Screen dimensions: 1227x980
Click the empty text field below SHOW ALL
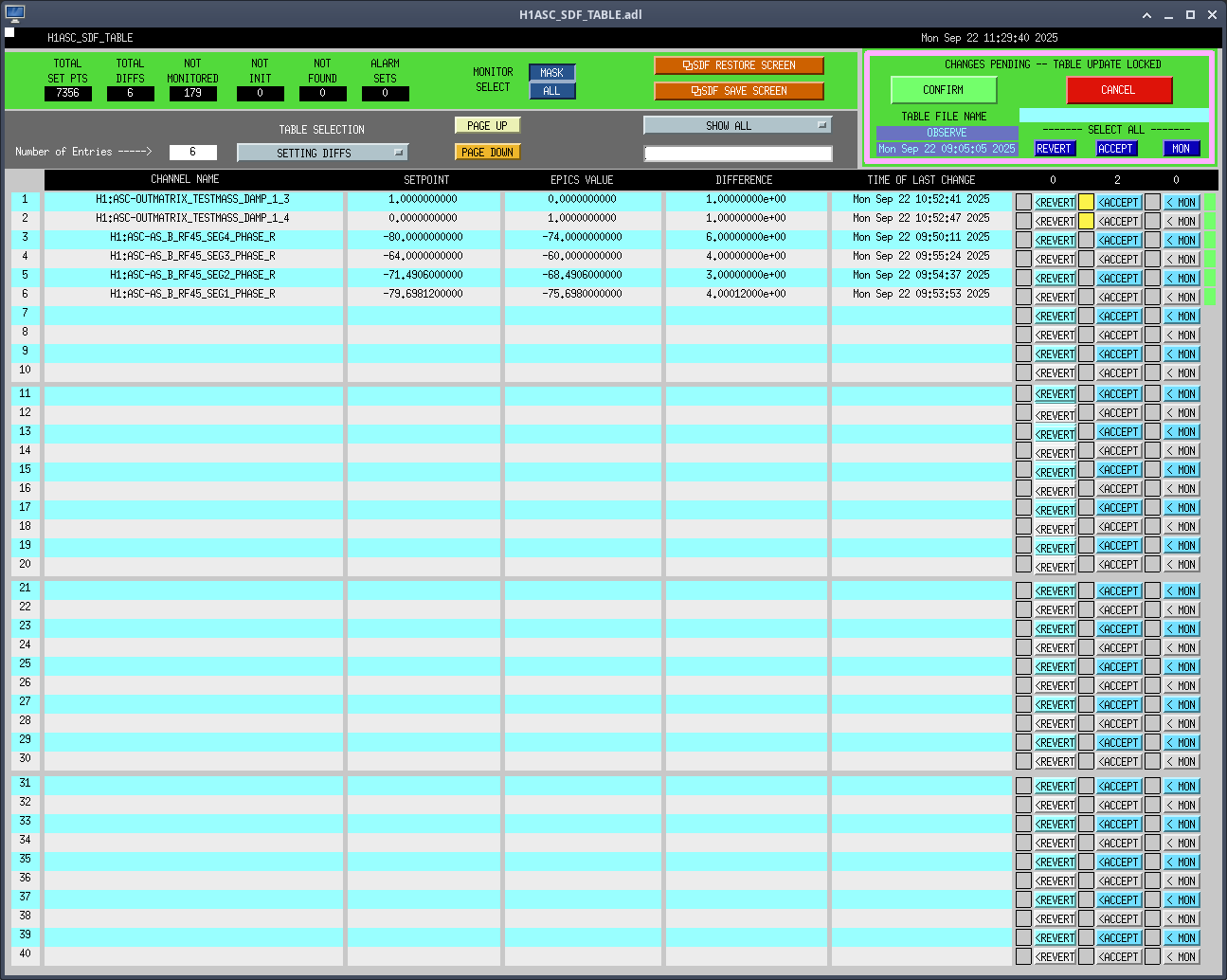(737, 154)
